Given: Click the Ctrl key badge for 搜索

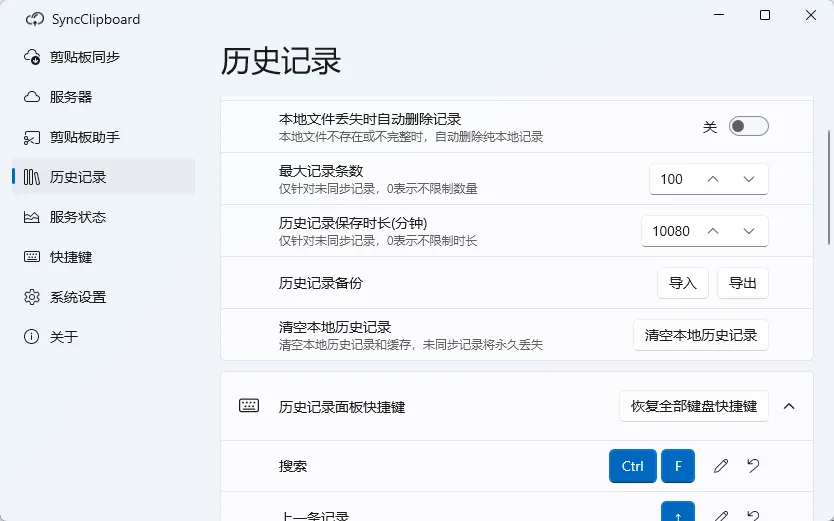Looking at the screenshot, I should [x=632, y=466].
